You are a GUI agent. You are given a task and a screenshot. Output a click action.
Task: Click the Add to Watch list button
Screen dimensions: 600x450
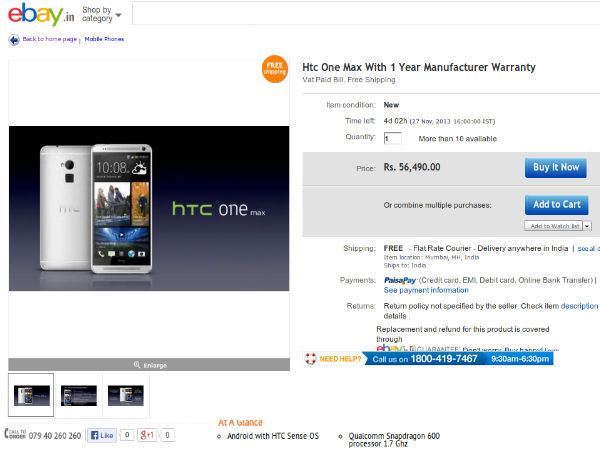pyautogui.click(x=553, y=226)
